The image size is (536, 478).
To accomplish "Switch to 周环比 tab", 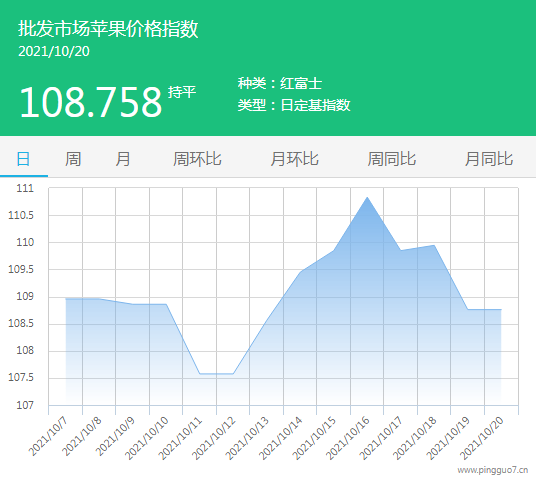I will [x=197, y=159].
